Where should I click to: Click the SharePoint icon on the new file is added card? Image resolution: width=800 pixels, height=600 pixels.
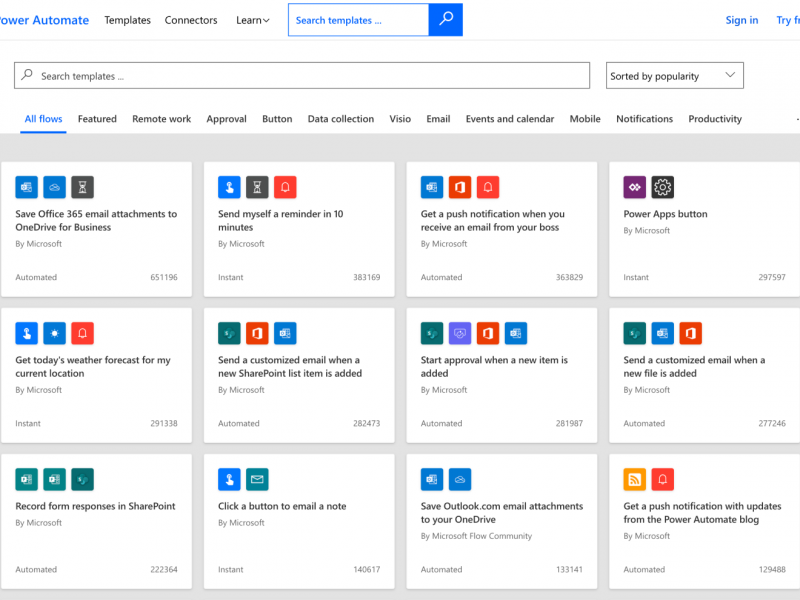(635, 333)
